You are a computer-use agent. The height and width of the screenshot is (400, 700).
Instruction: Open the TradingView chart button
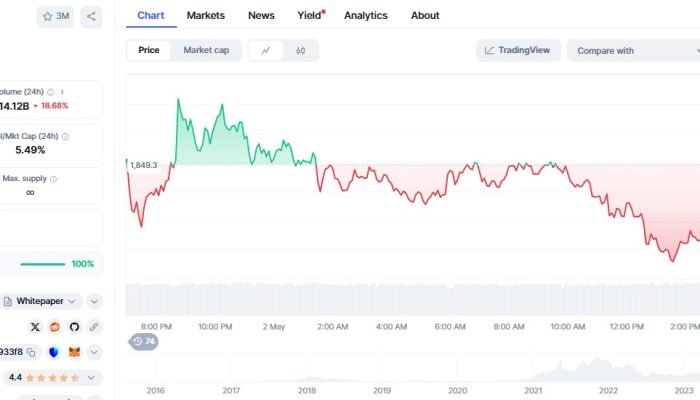coord(519,50)
